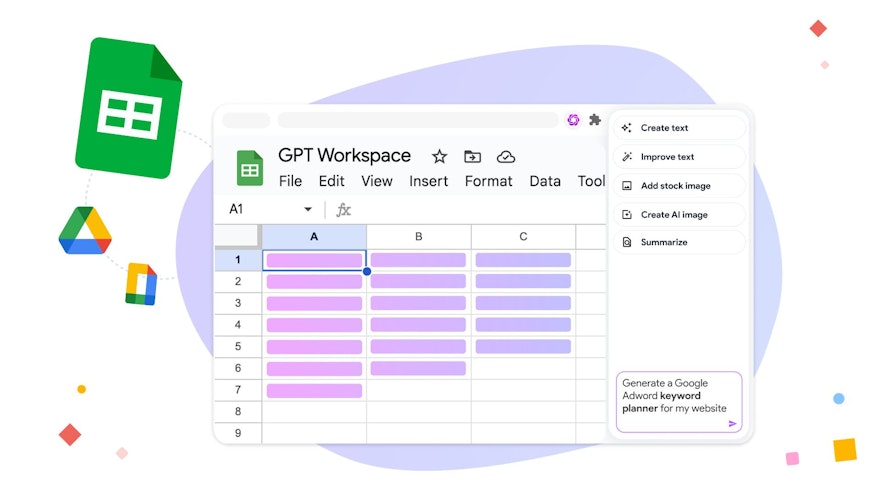
Task: Click the document icon beside Summarize
Action: [627, 242]
